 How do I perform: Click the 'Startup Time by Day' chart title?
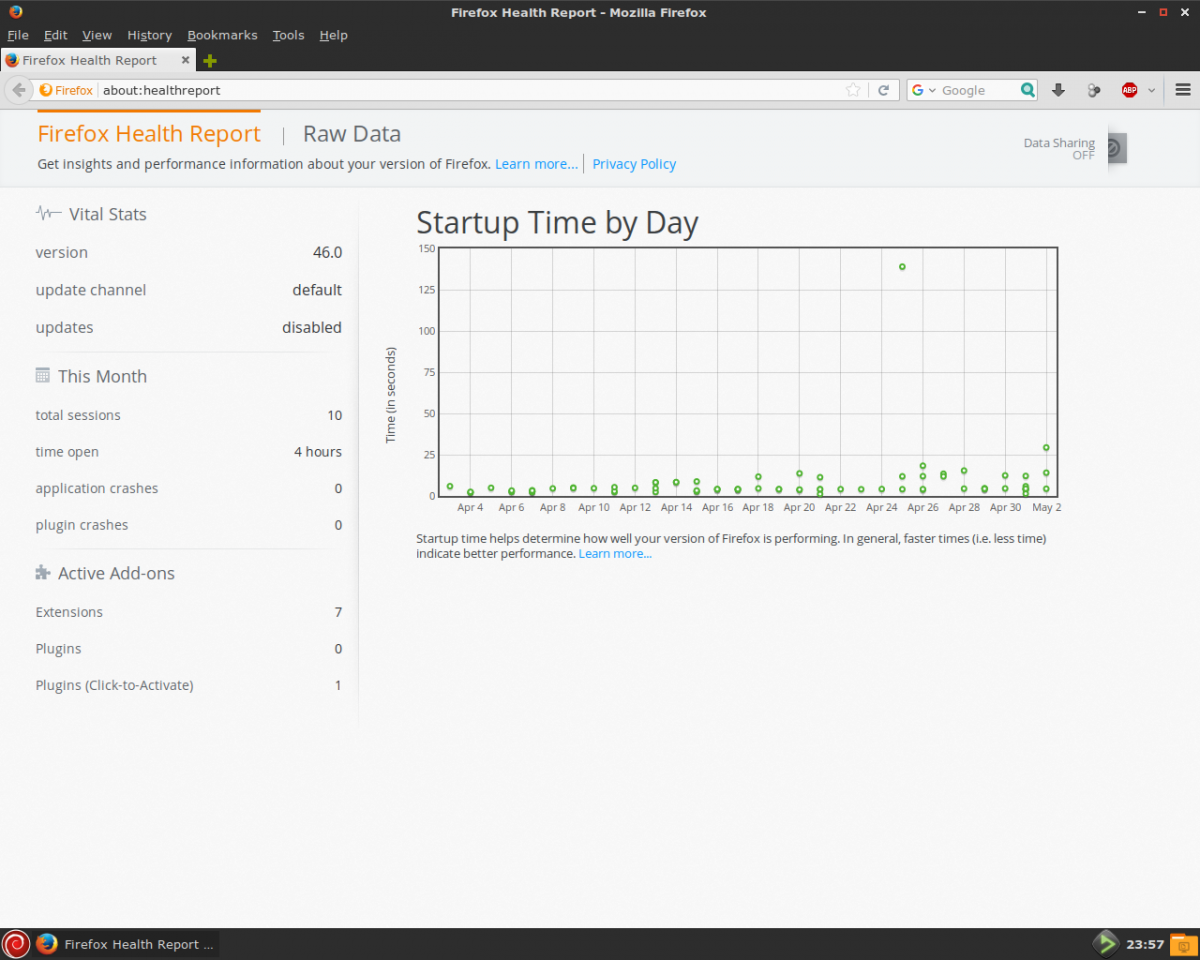557,222
